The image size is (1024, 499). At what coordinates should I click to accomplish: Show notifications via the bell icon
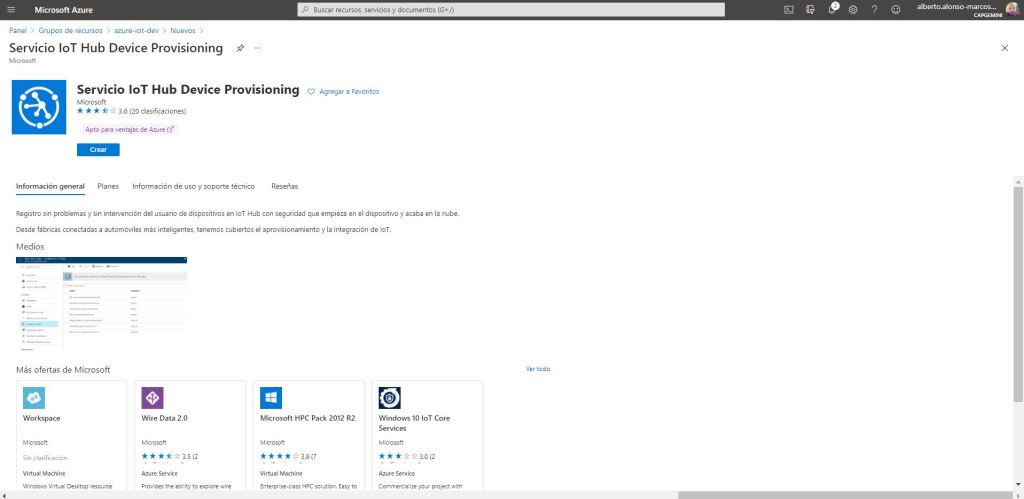[x=832, y=9]
